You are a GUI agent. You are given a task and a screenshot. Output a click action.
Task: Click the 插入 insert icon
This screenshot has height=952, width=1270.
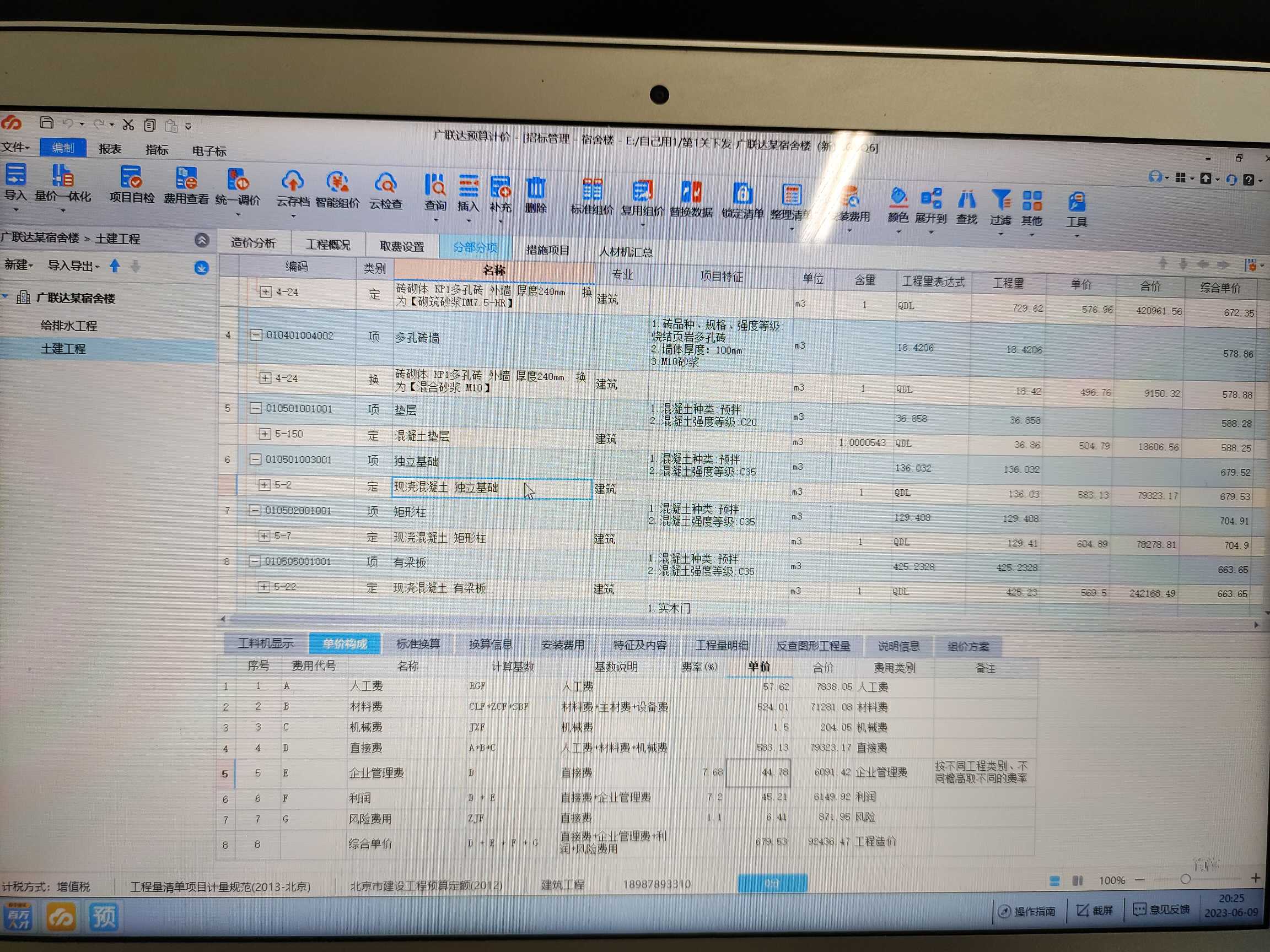tap(468, 187)
